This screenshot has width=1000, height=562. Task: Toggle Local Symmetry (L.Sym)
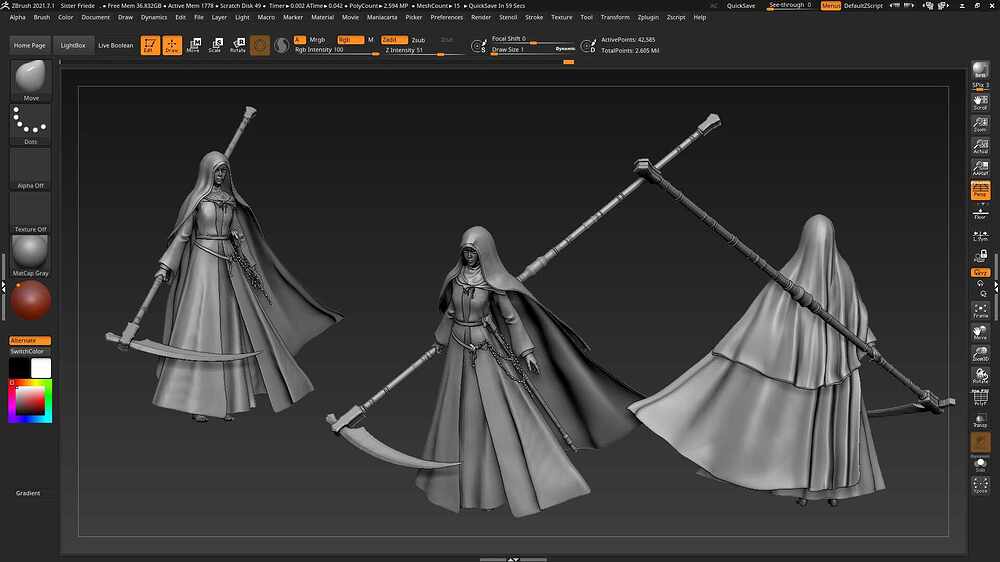coord(980,237)
